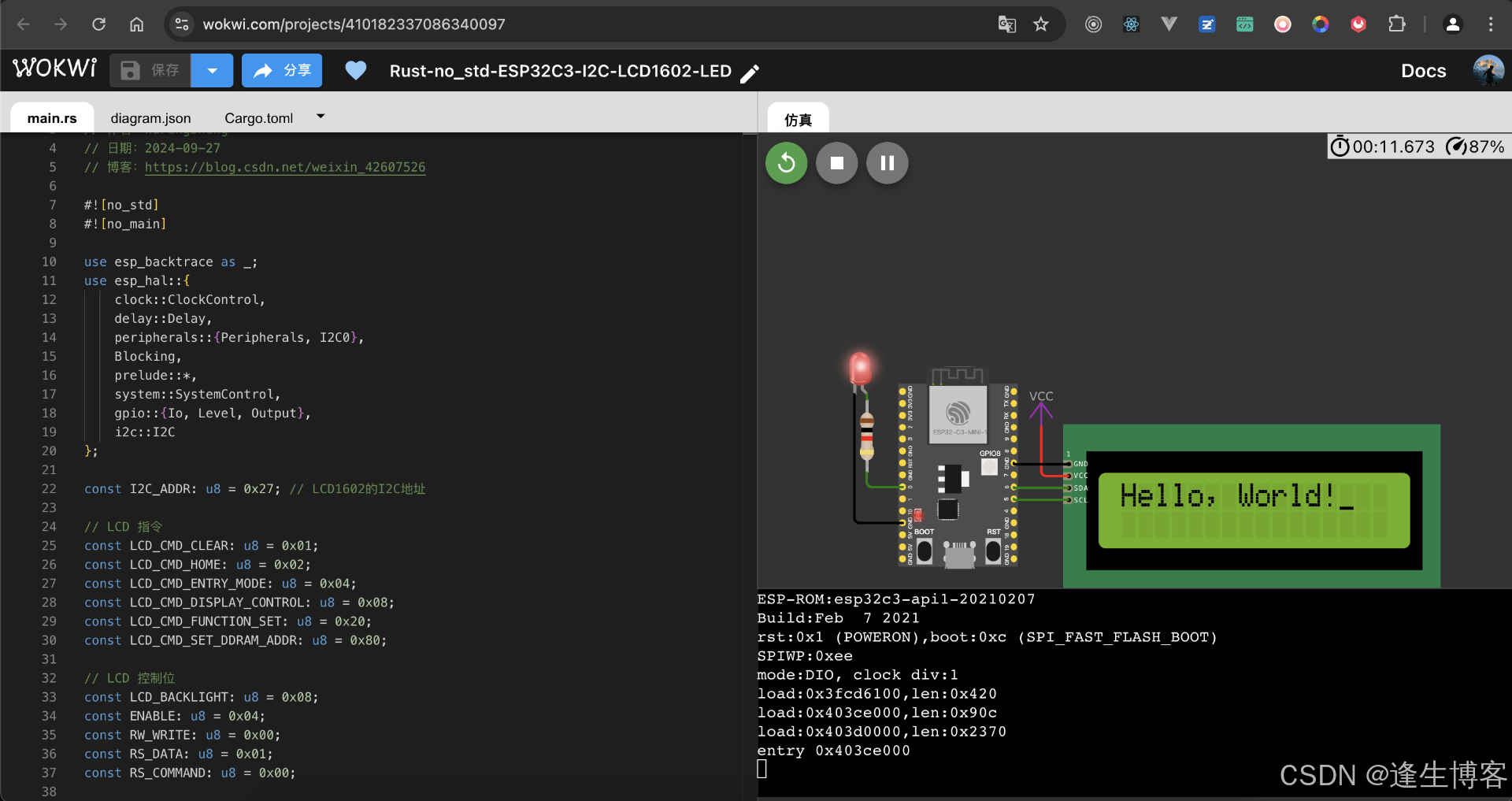Open the Docs link
Image resolution: width=1512 pixels, height=801 pixels.
click(x=1423, y=71)
